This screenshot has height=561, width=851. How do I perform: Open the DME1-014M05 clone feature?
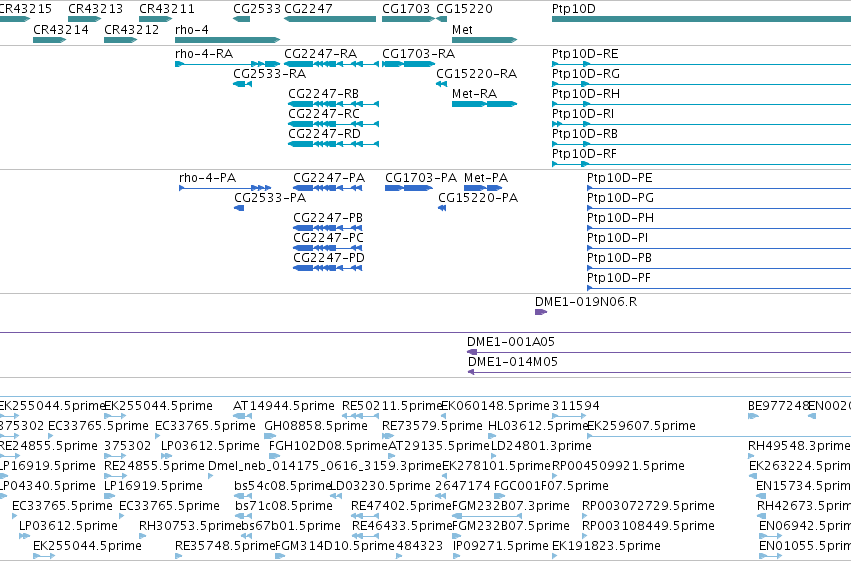(659, 372)
